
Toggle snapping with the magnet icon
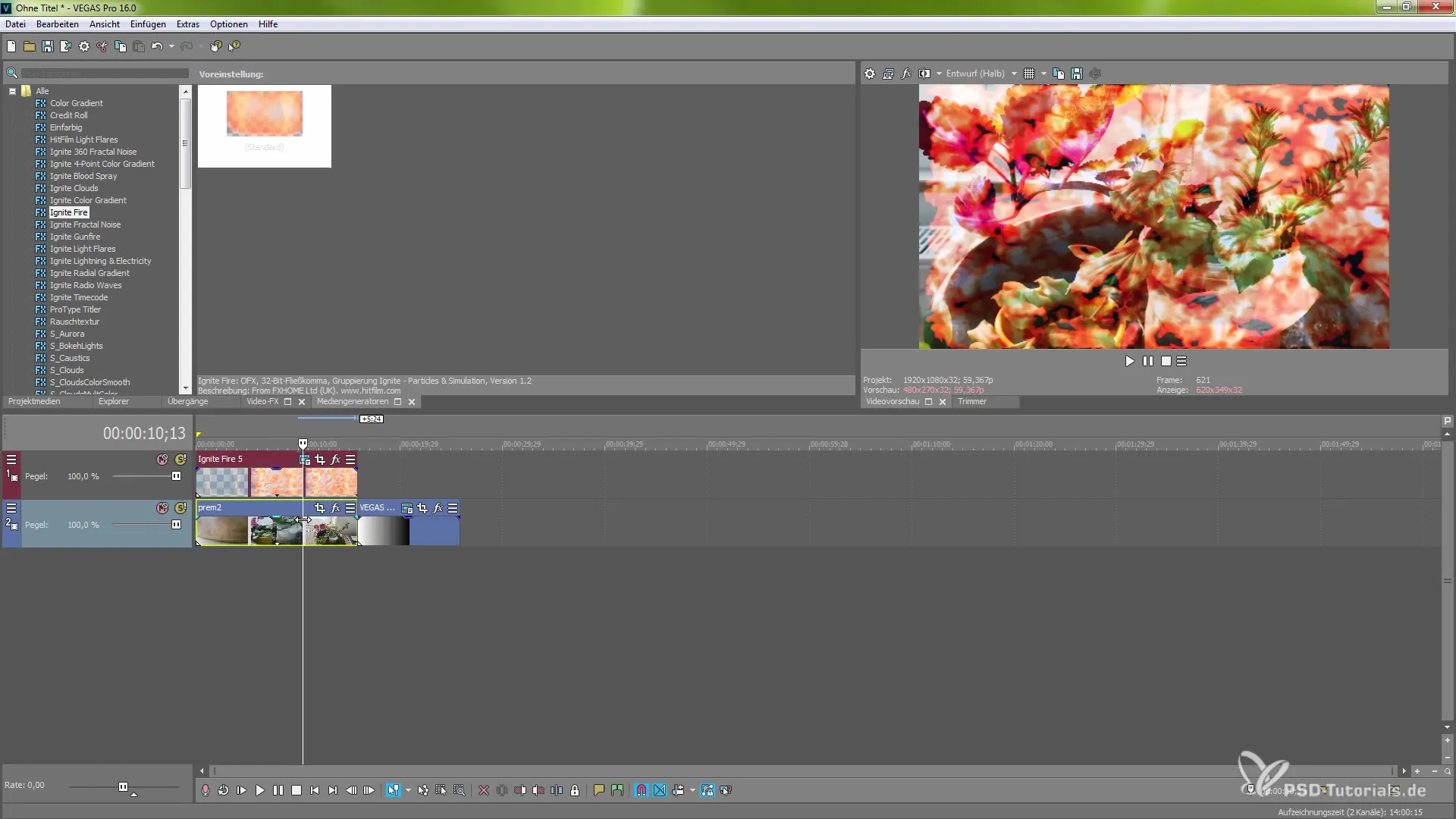[x=642, y=790]
